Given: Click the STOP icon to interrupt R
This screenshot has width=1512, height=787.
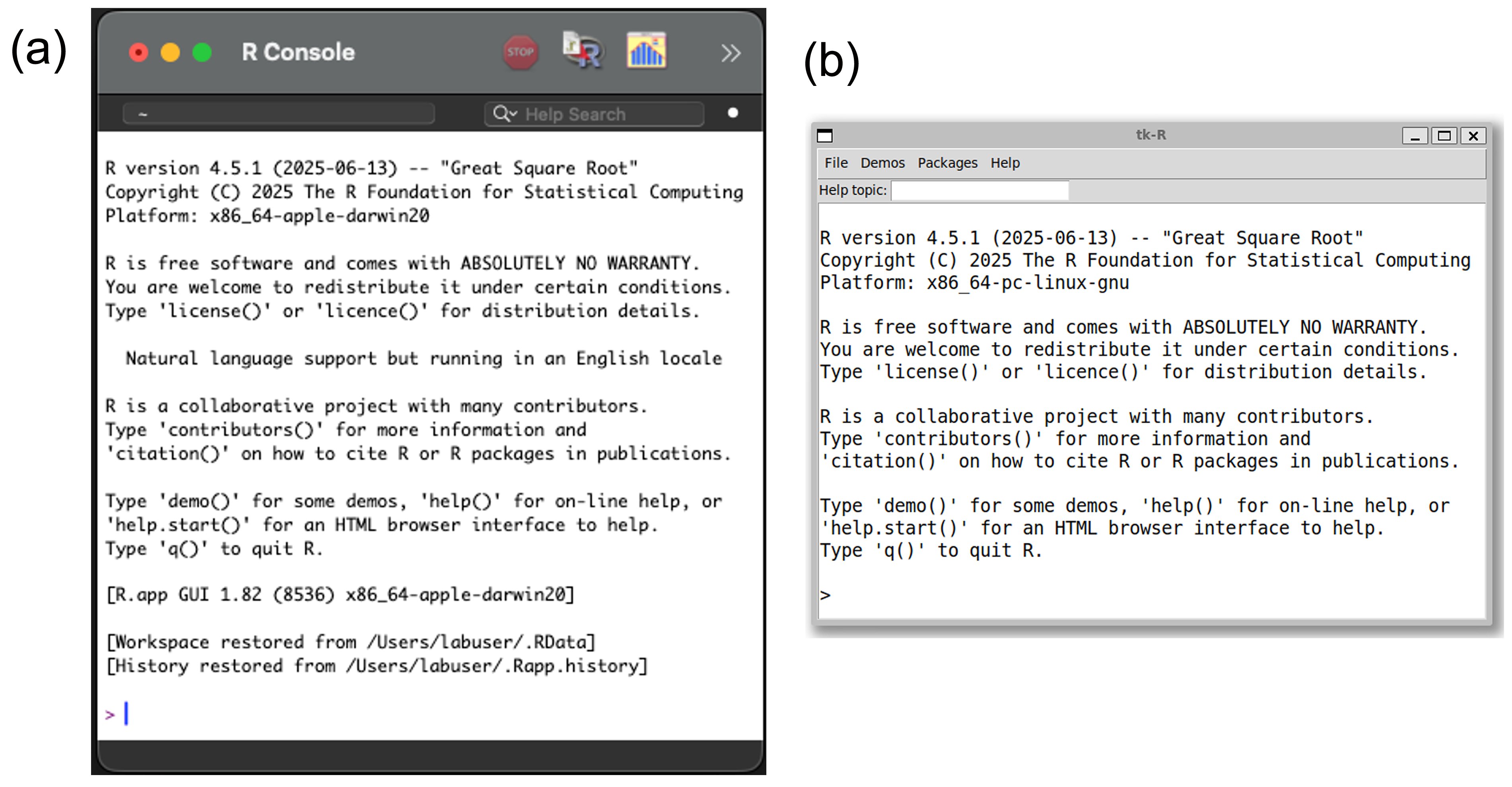Looking at the screenshot, I should coord(521,52).
